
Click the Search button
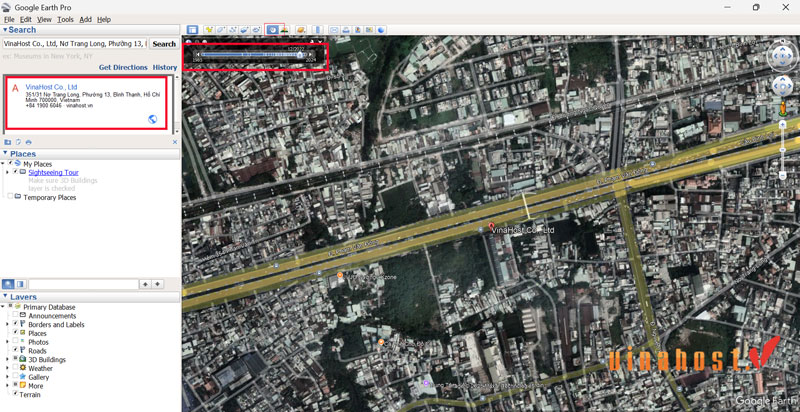click(x=164, y=44)
